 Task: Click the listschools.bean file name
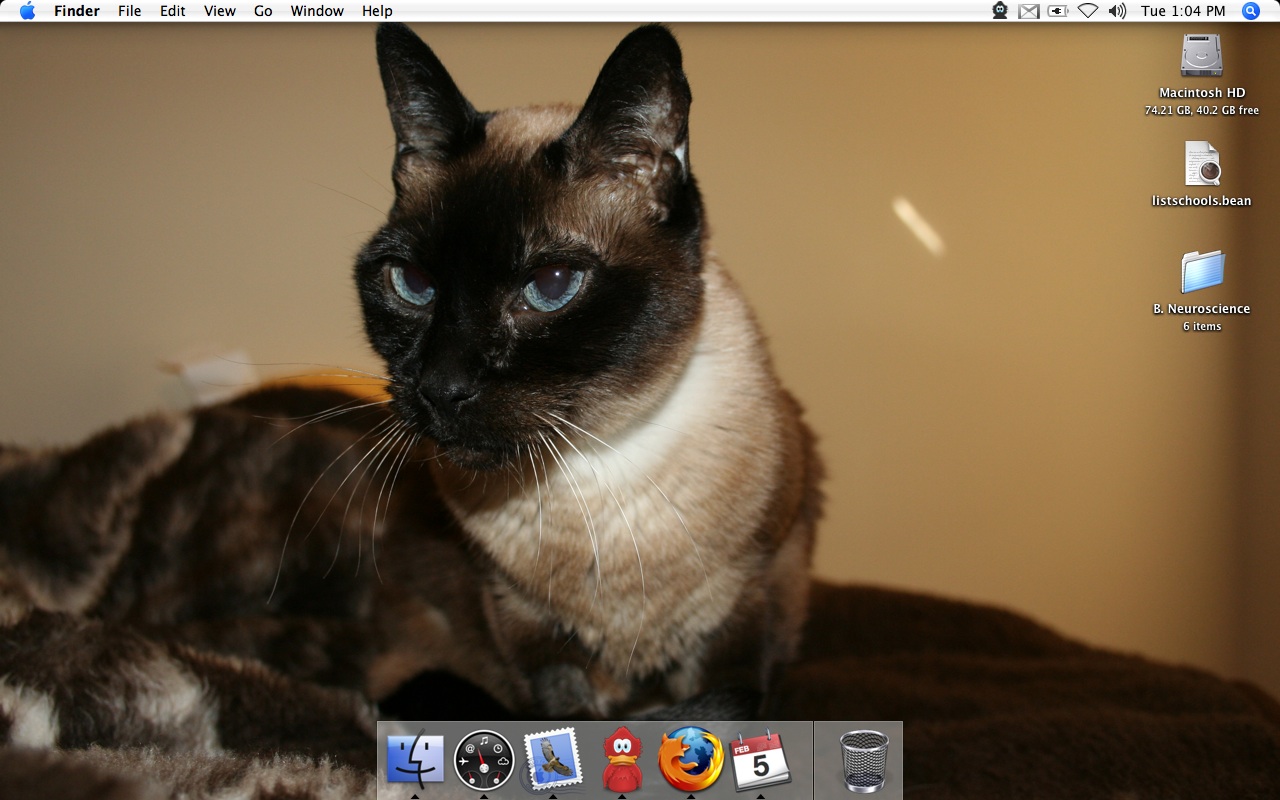tap(1202, 201)
